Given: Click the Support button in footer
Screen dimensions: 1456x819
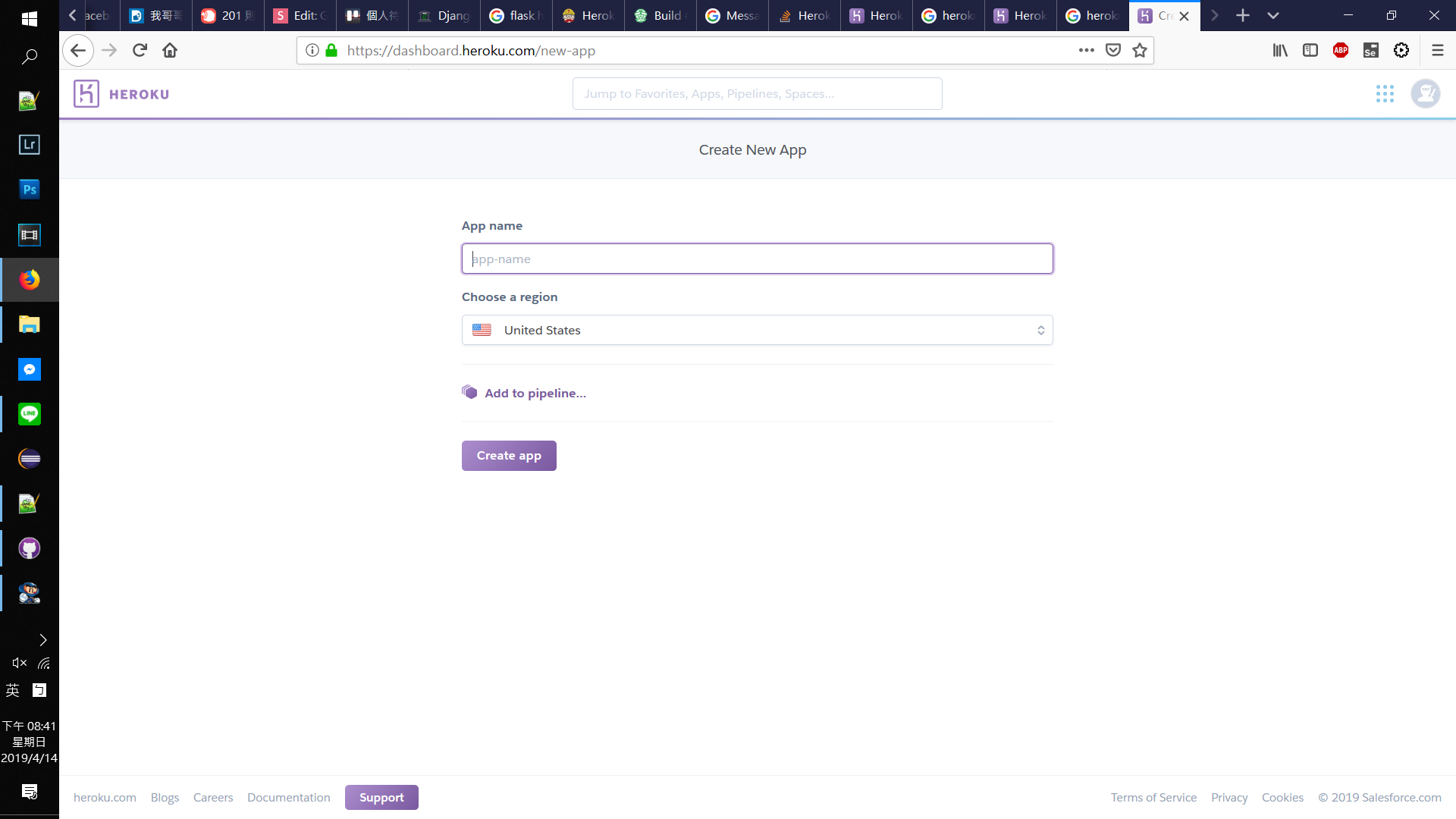Looking at the screenshot, I should tap(381, 798).
